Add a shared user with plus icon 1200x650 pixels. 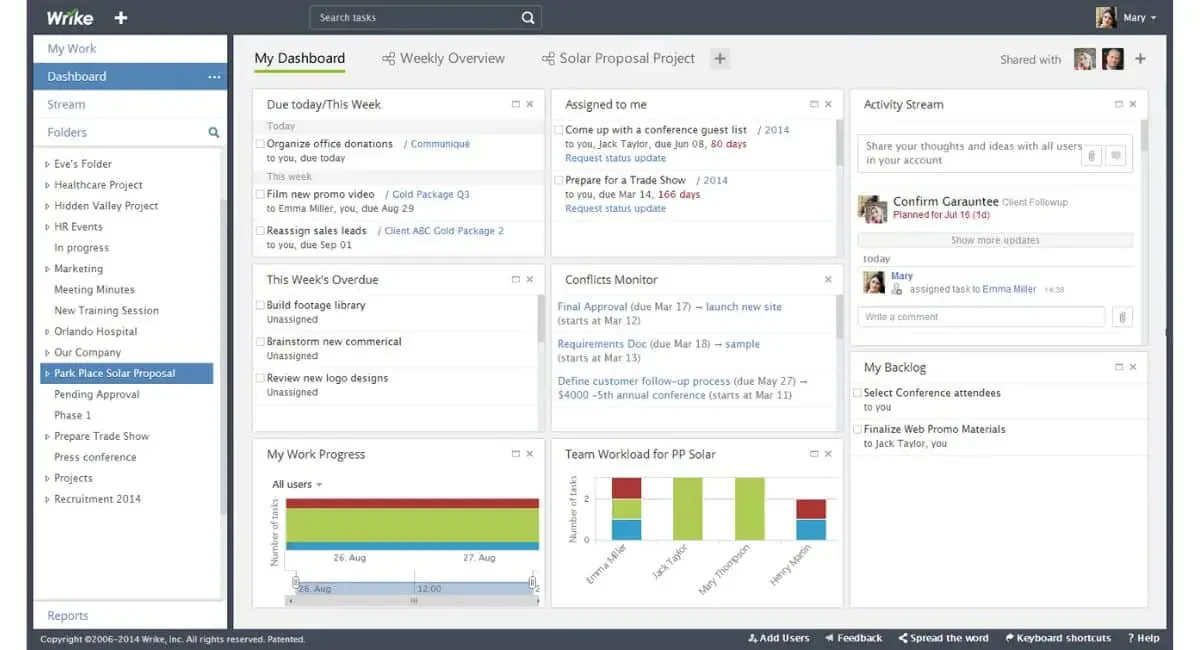[x=1140, y=59]
